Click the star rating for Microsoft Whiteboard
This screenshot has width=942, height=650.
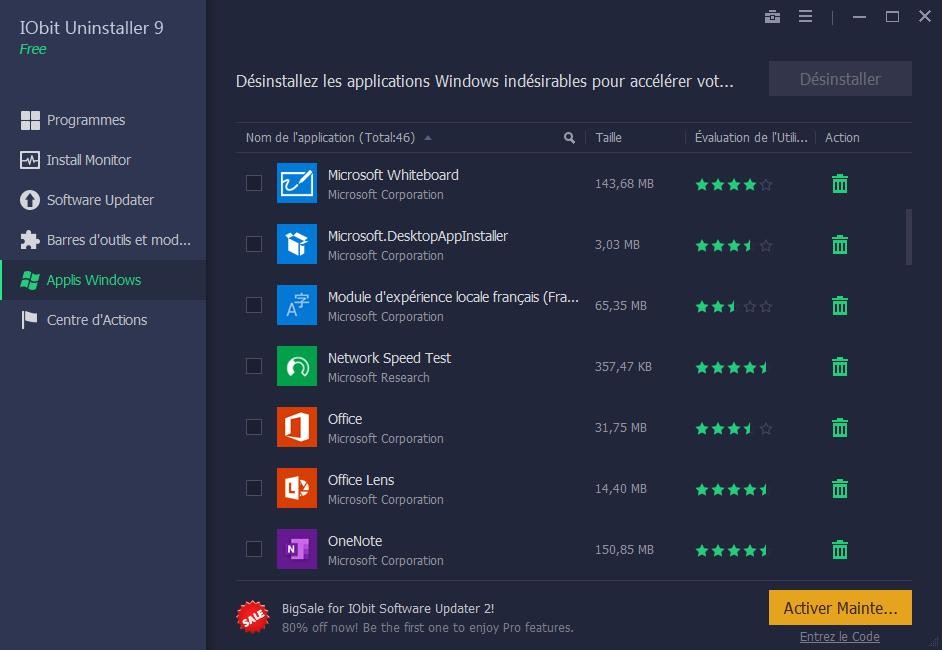(x=734, y=185)
